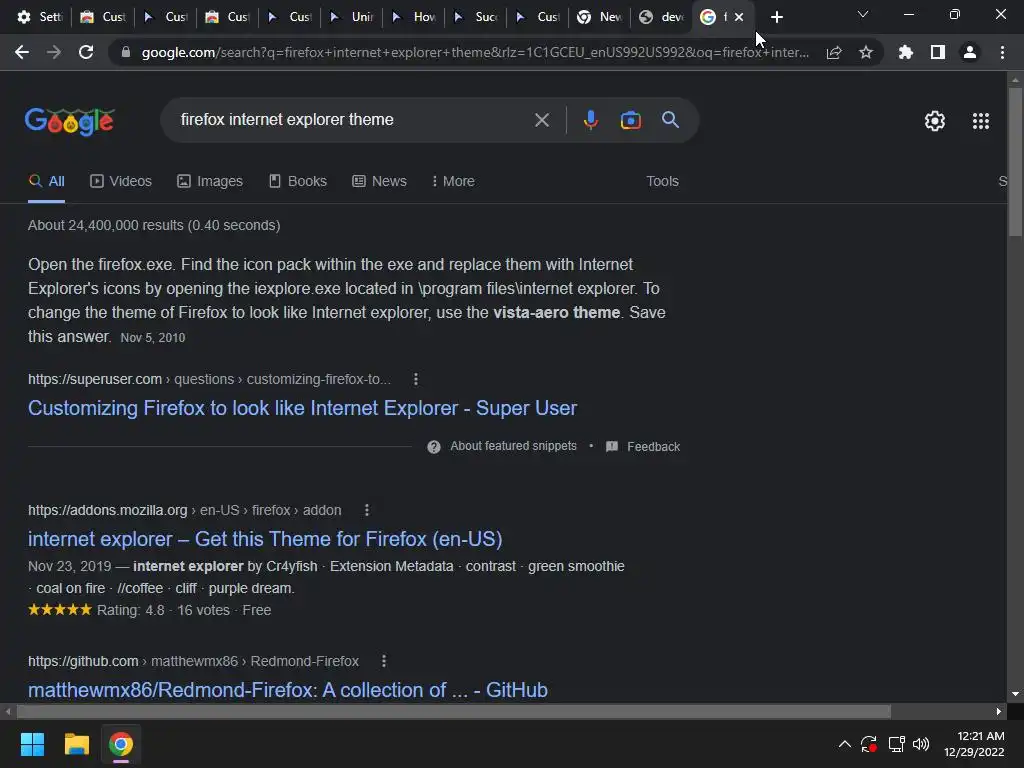The height and width of the screenshot is (768, 1024).
Task: View site information via the lock icon
Action: pos(126,52)
